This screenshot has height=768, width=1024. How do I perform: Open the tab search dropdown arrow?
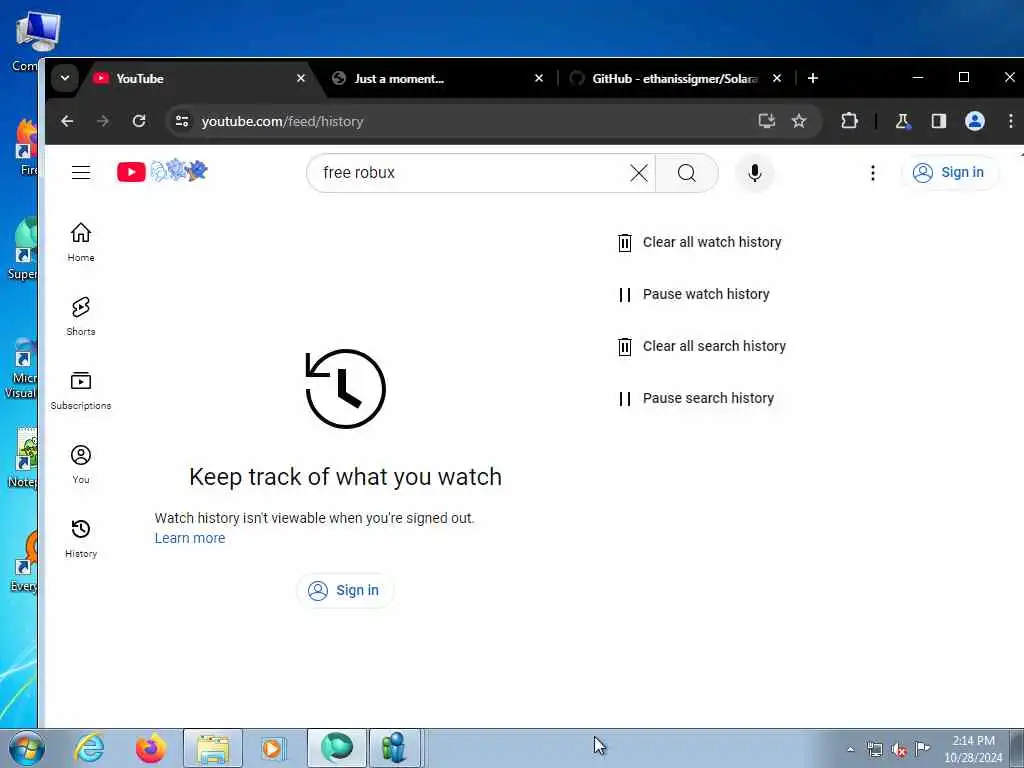pos(65,78)
